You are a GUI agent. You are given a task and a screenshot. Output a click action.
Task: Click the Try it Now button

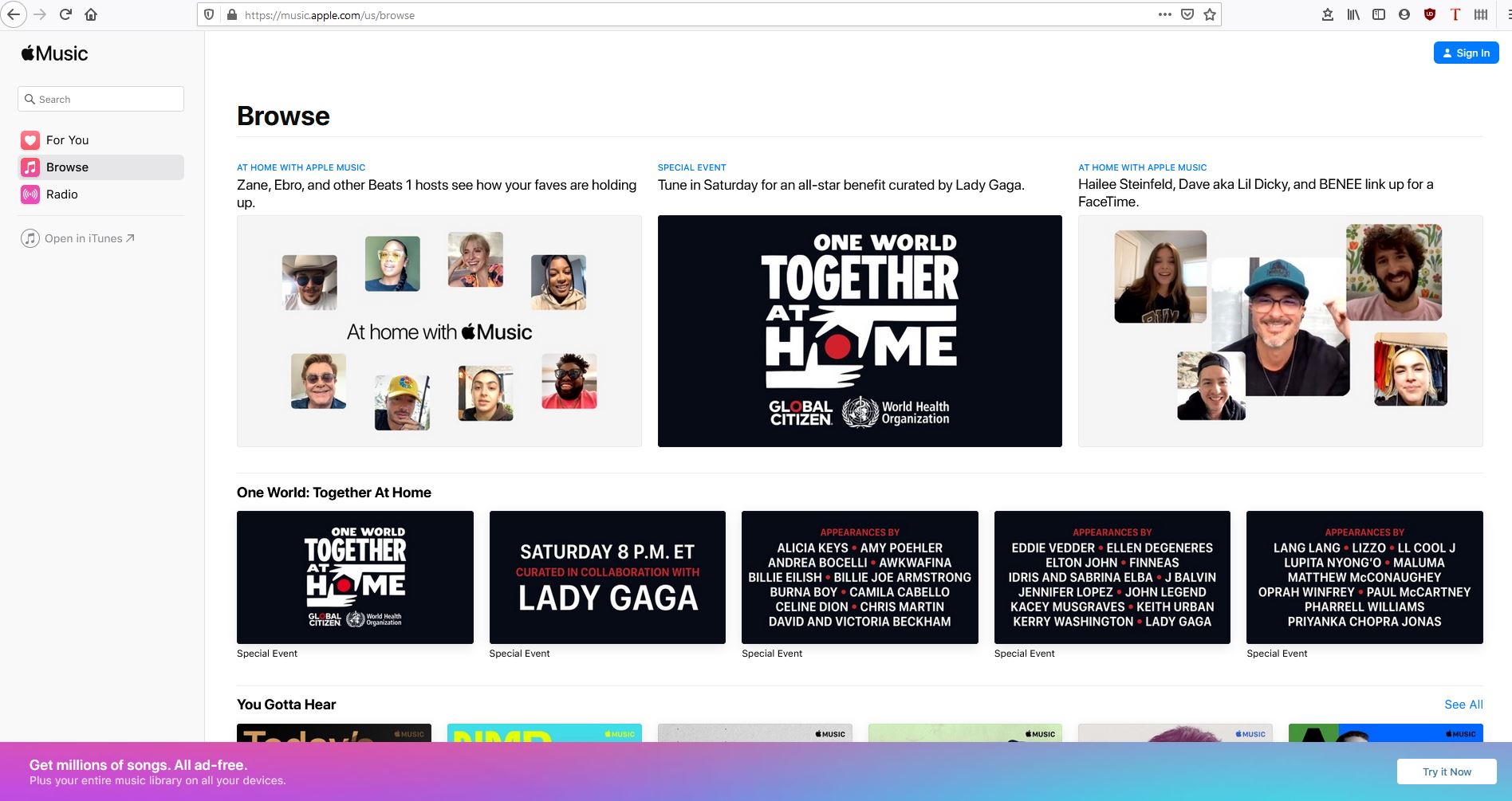(x=1447, y=772)
